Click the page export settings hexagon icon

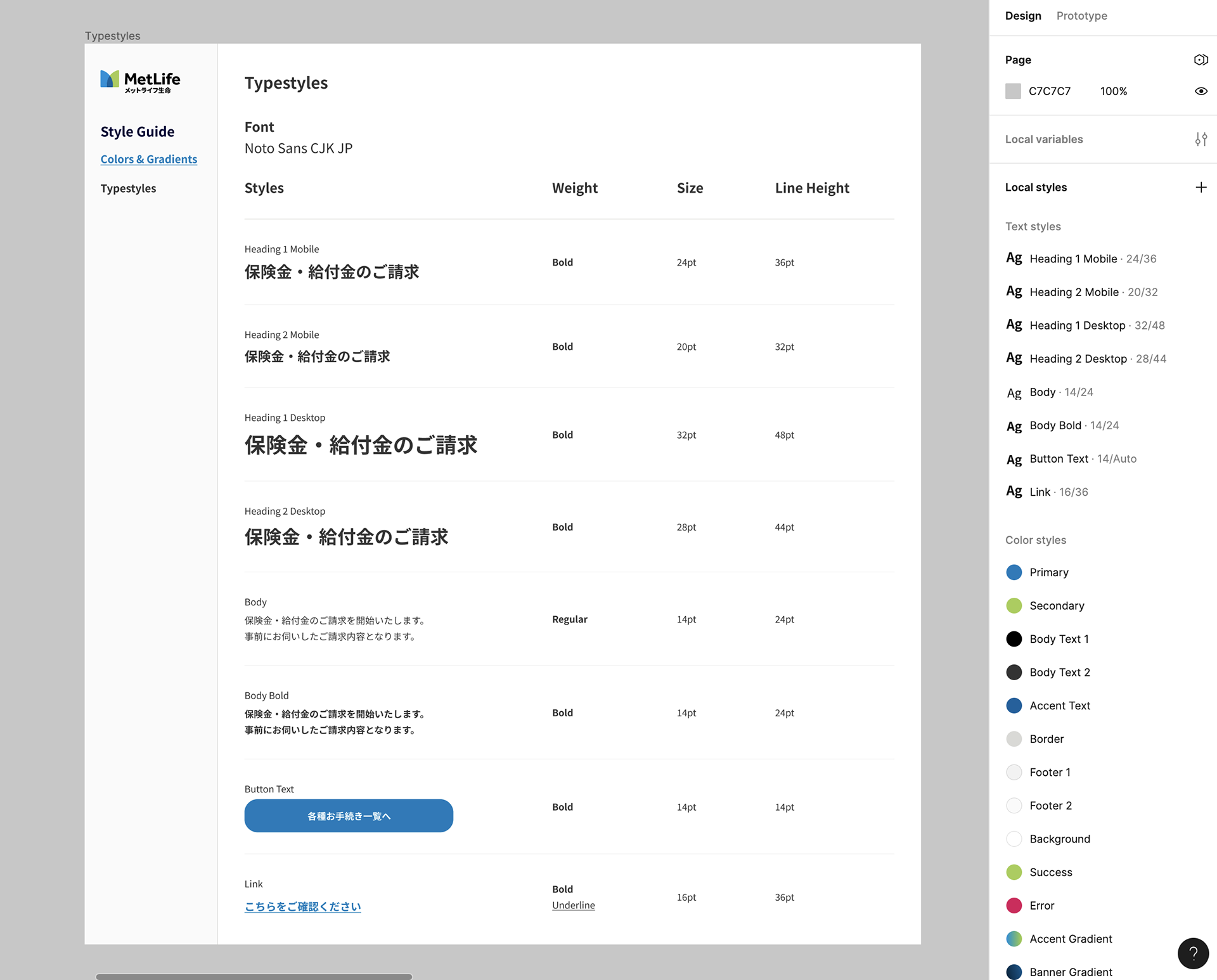tap(1201, 60)
